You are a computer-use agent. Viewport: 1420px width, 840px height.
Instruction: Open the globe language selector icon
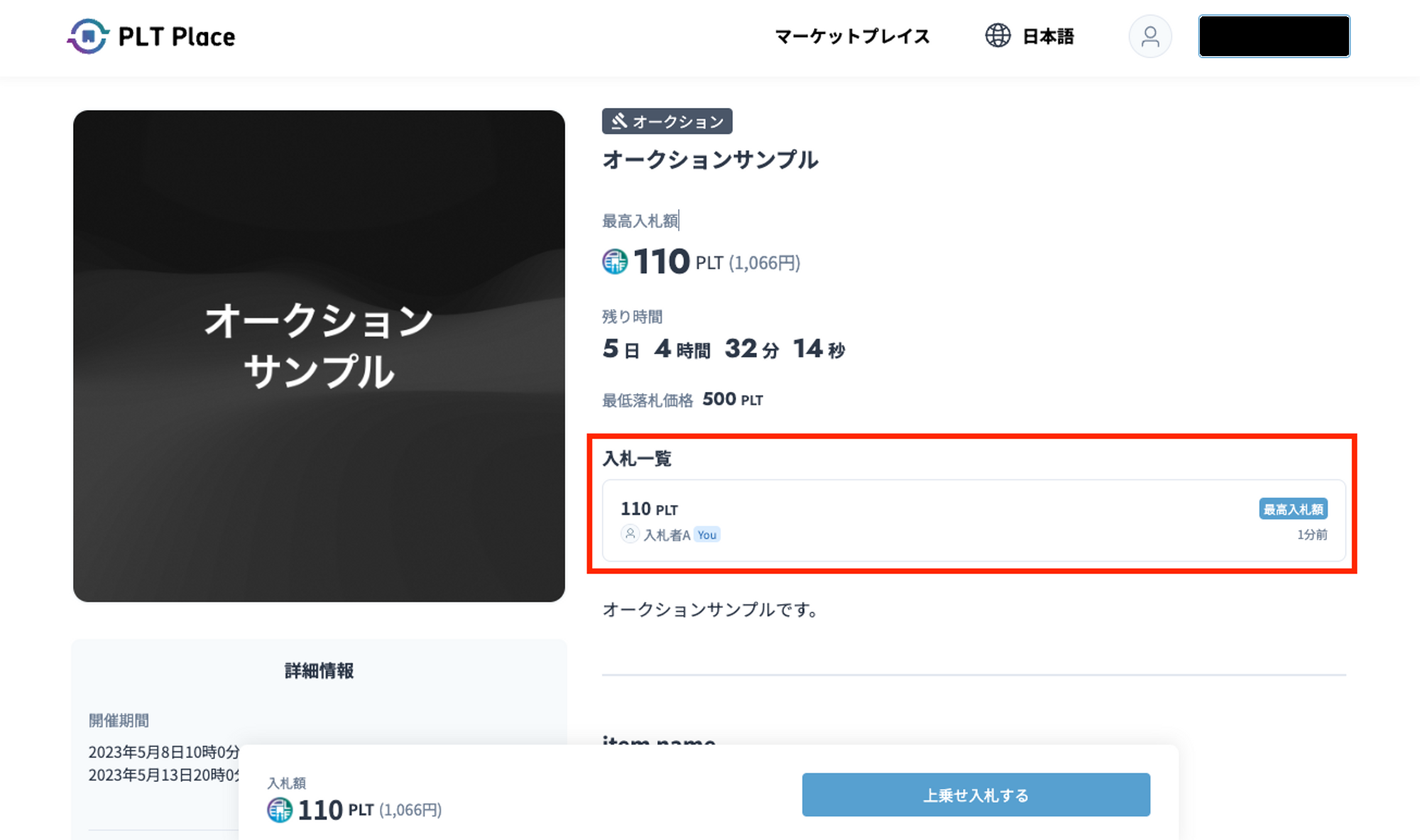point(998,36)
